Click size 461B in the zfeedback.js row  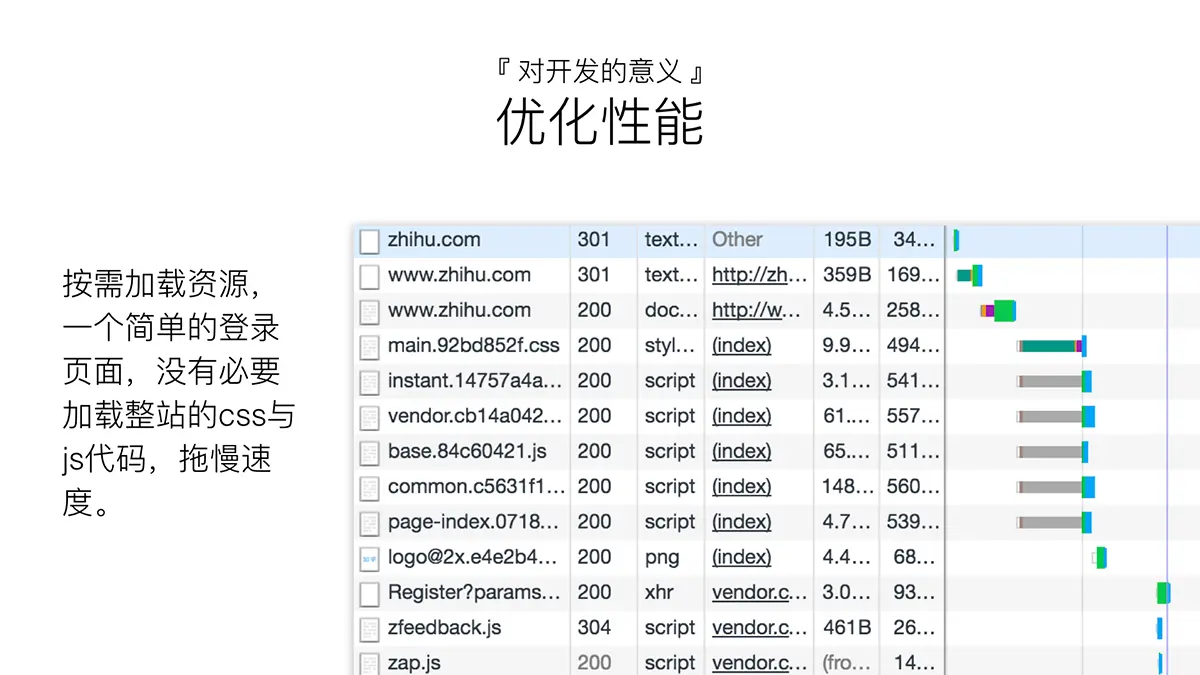tap(847, 627)
